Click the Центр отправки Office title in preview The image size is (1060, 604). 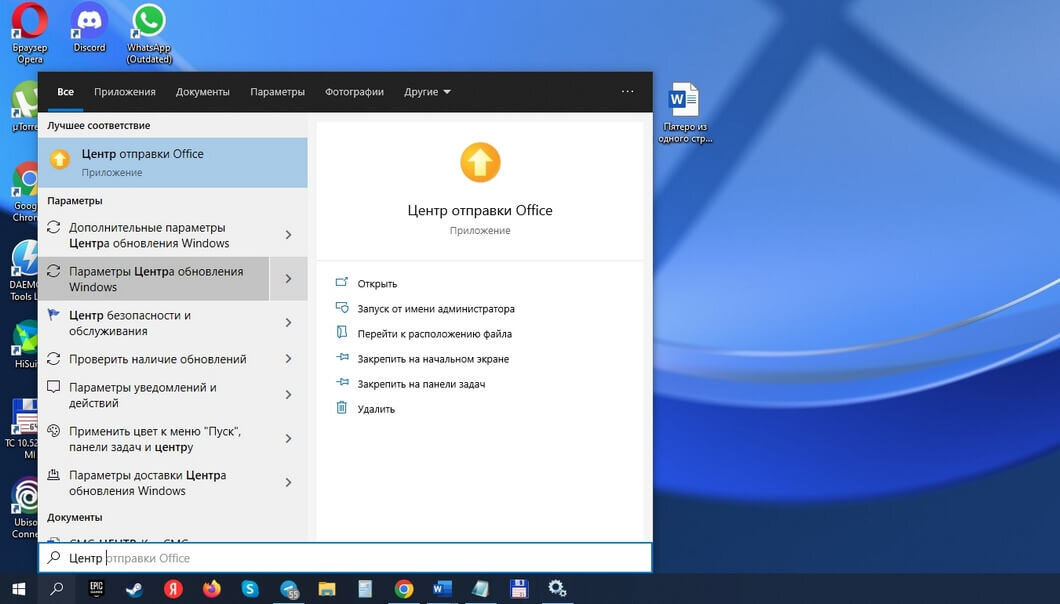click(480, 210)
